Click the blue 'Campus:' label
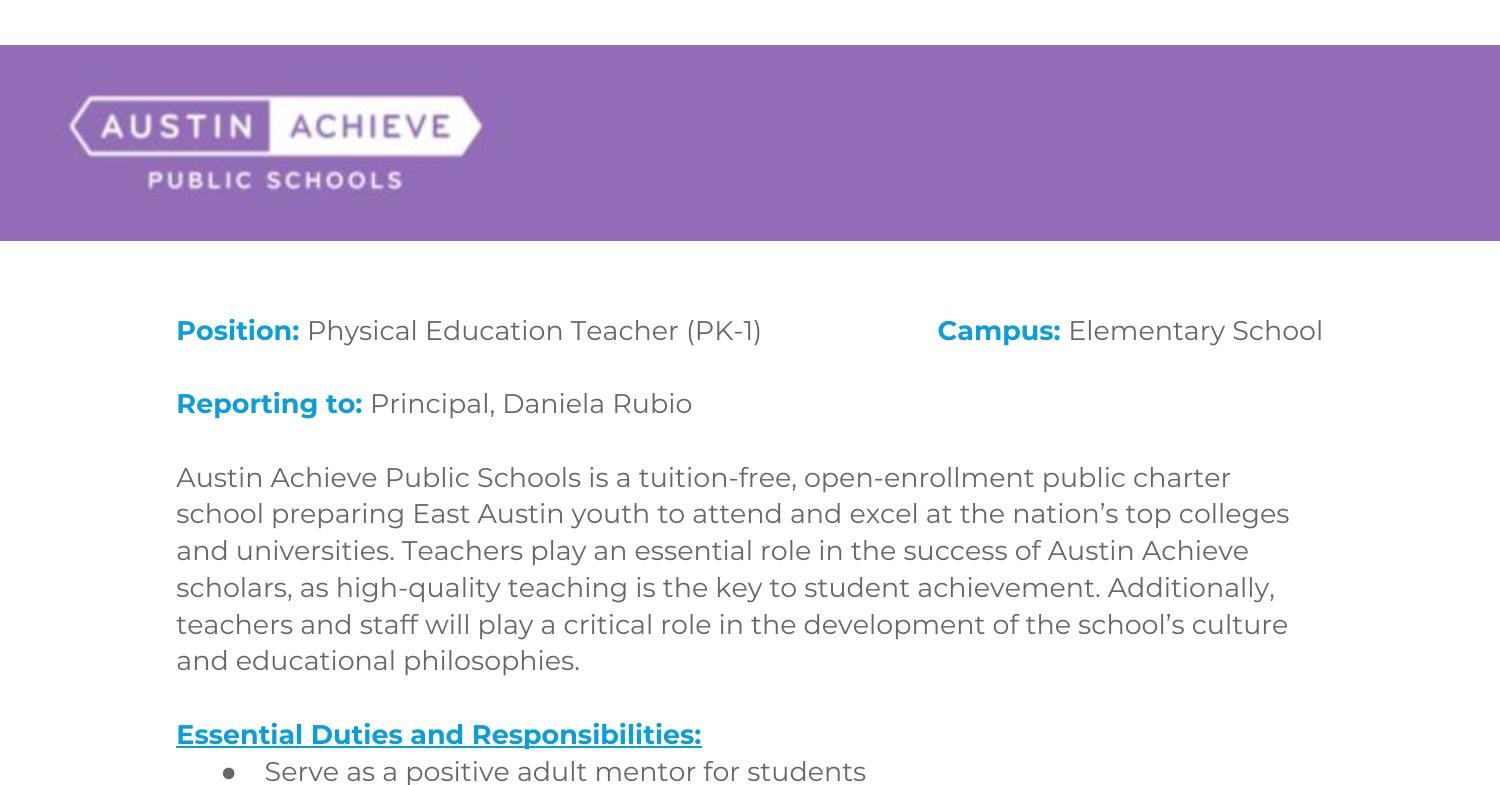Image resolution: width=1500 pixels, height=785 pixels. pyautogui.click(x=998, y=331)
